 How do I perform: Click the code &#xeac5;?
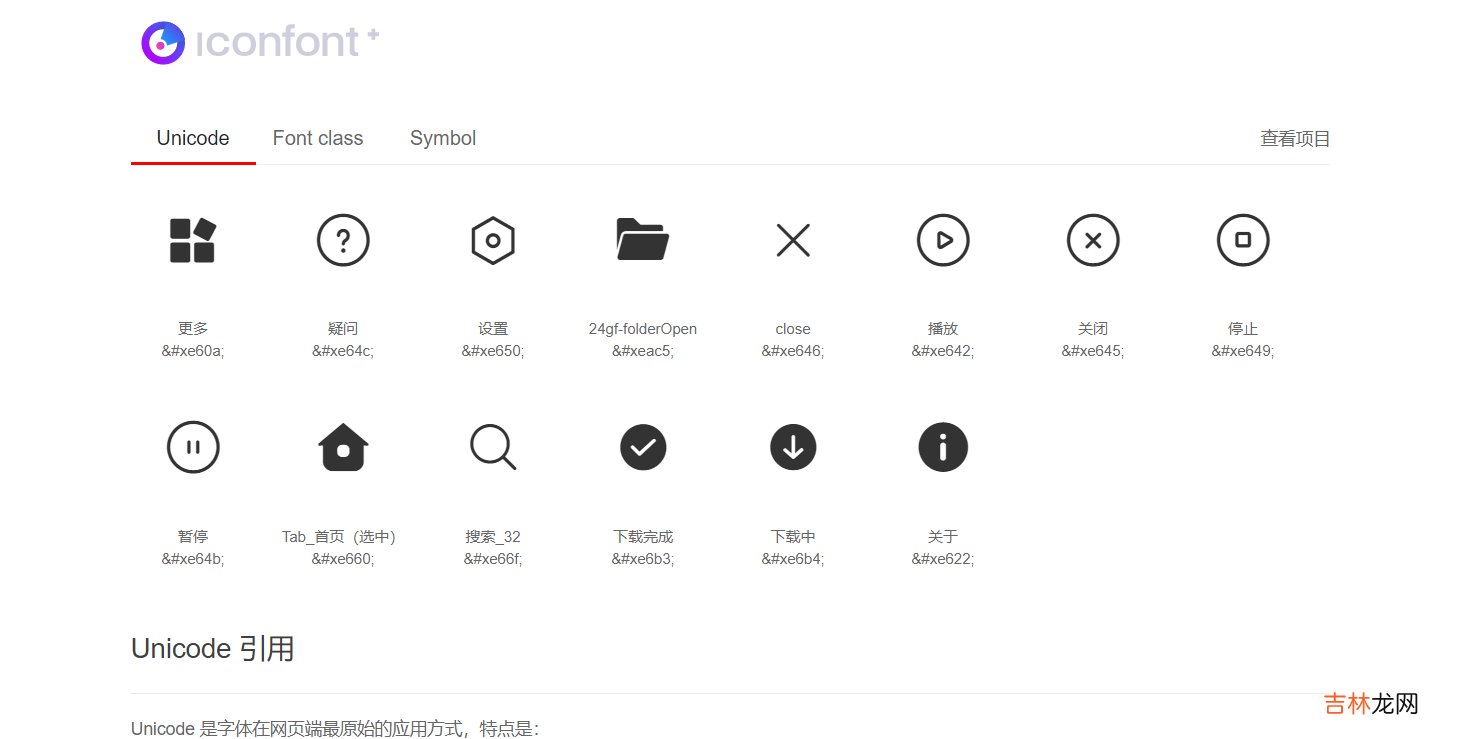643,351
